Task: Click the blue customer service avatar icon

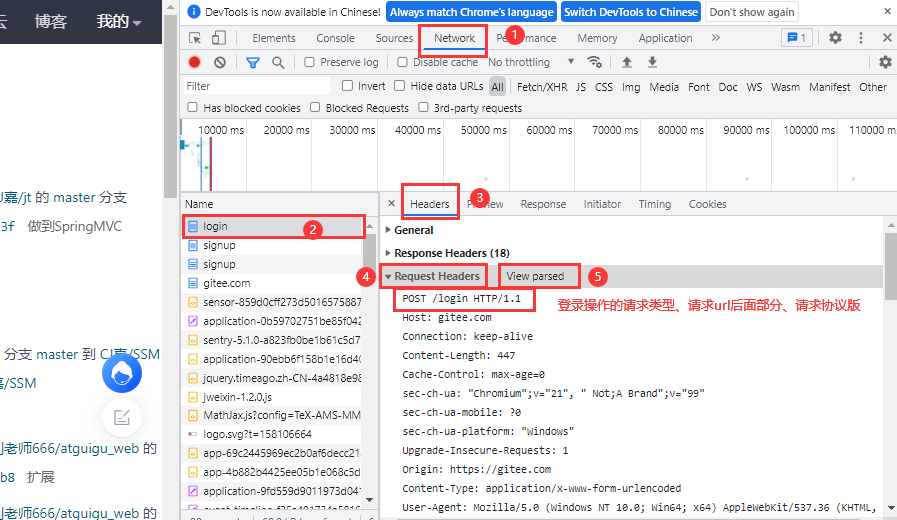Action: (122, 374)
